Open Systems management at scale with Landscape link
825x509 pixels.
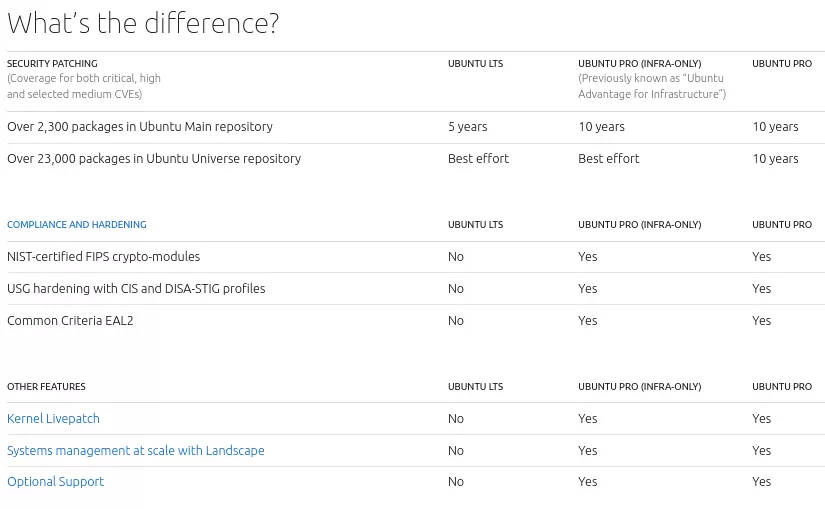(136, 451)
